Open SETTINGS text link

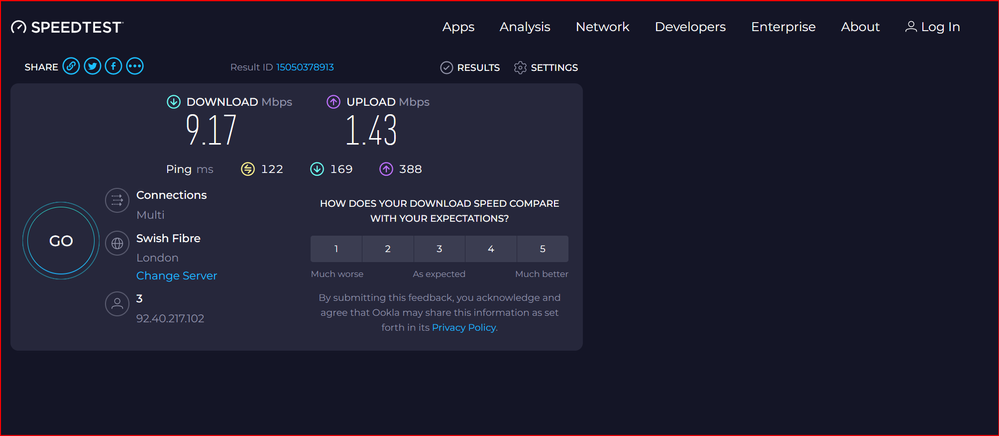click(554, 68)
